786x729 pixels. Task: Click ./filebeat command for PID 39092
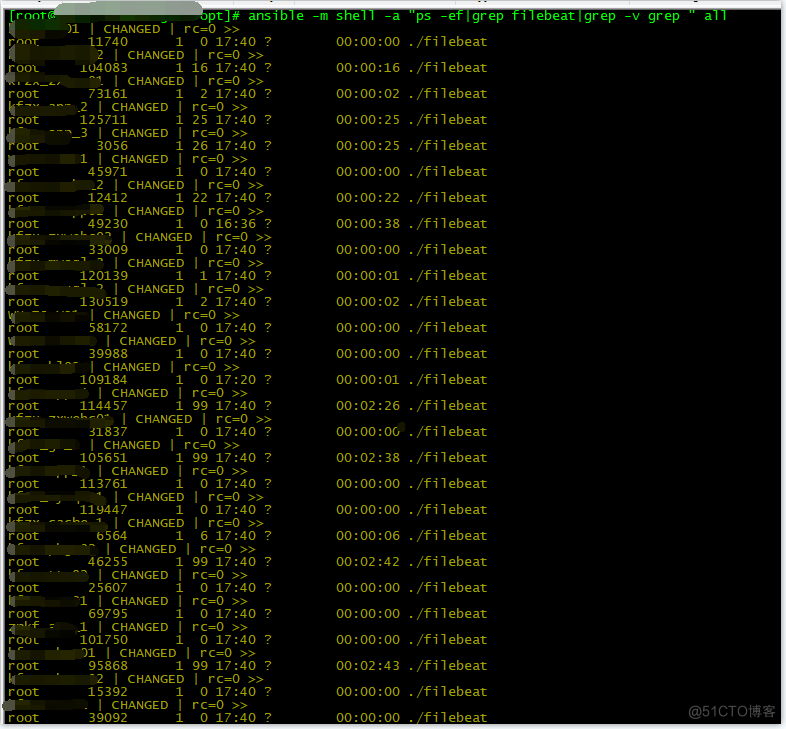click(448, 718)
